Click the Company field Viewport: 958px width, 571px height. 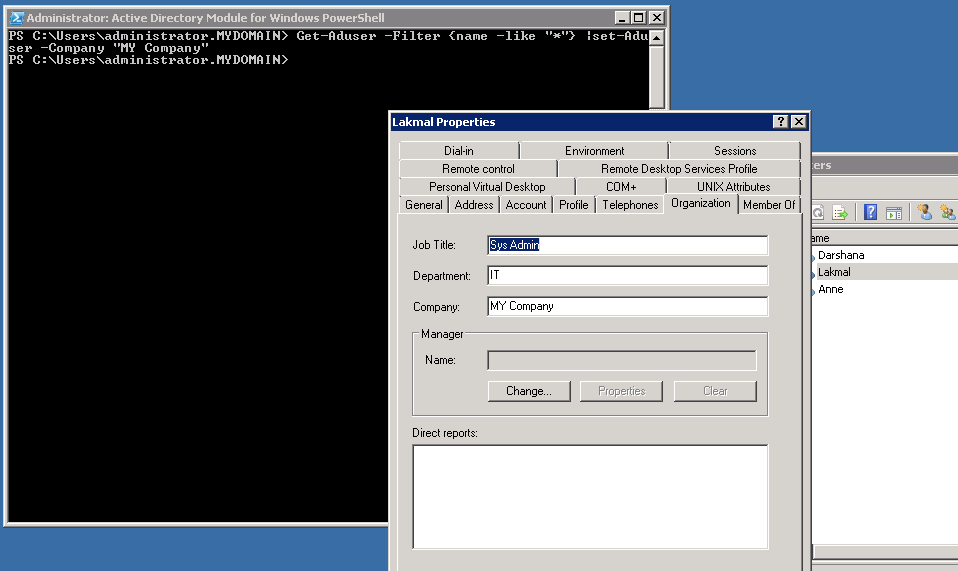pos(627,306)
